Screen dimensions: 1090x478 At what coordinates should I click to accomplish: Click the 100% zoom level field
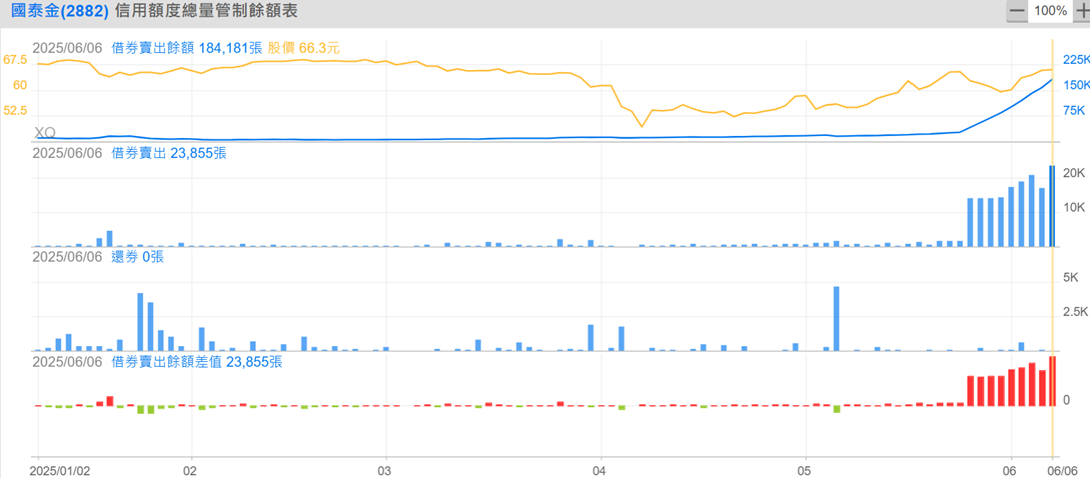1050,11
